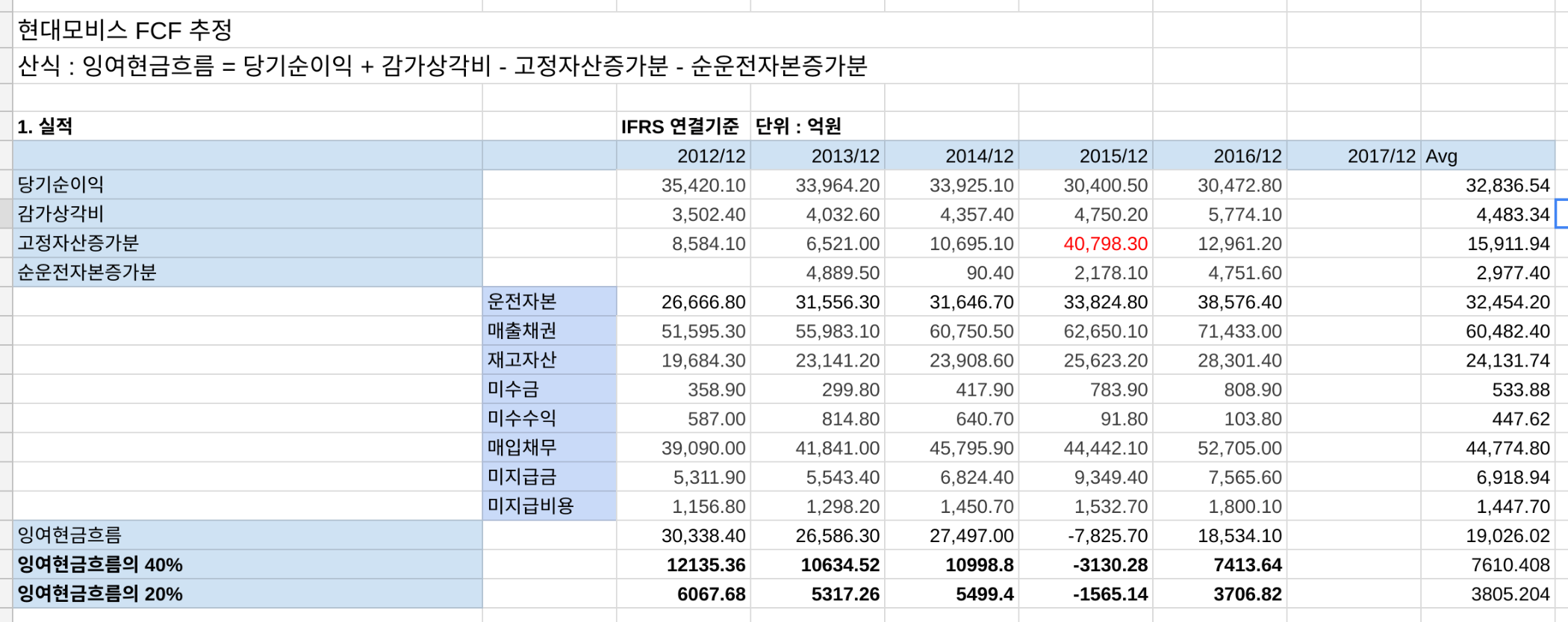Screen dimensions: 1568x622
Task: Select net income cell 35,420.10
Action: (684, 185)
